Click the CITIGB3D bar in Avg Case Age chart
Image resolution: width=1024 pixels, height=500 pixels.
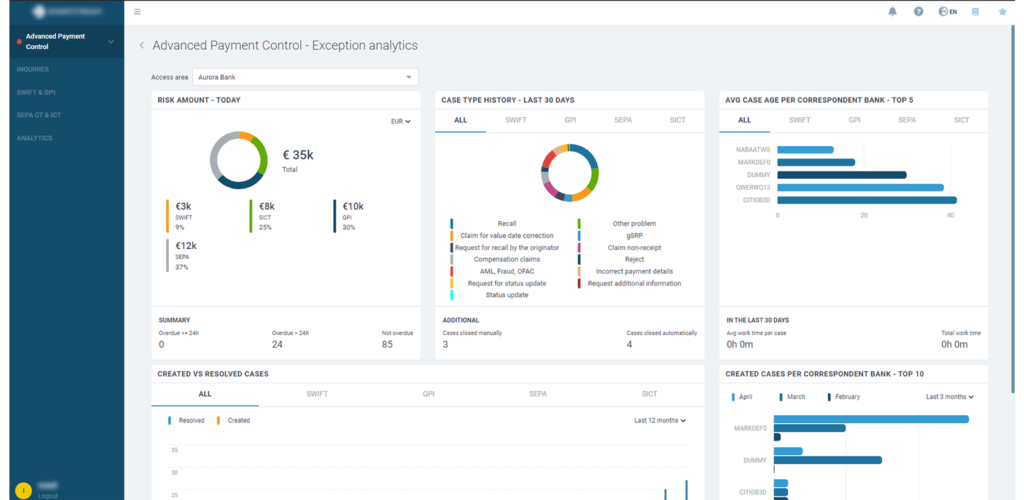[866, 200]
